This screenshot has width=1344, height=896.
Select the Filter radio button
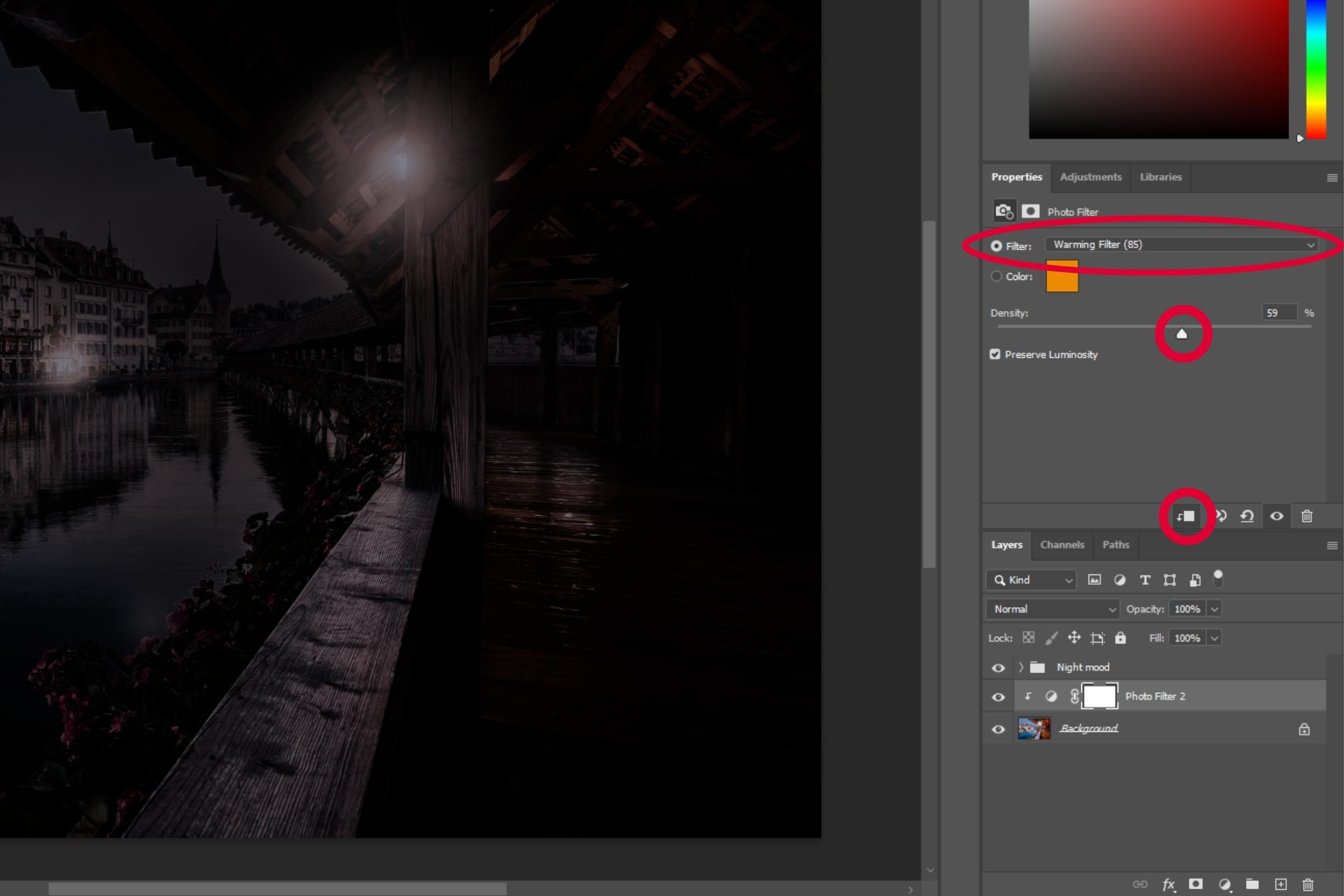pos(997,246)
